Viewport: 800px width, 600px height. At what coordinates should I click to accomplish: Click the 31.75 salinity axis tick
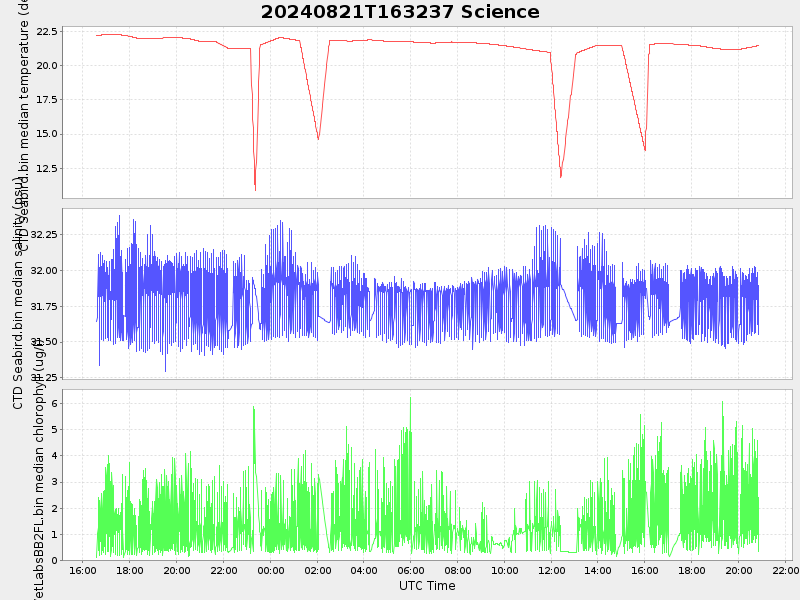coord(45,306)
